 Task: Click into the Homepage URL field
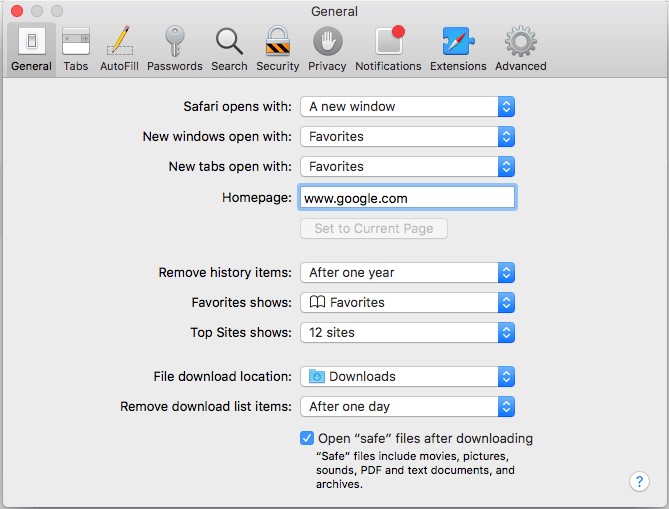407,198
